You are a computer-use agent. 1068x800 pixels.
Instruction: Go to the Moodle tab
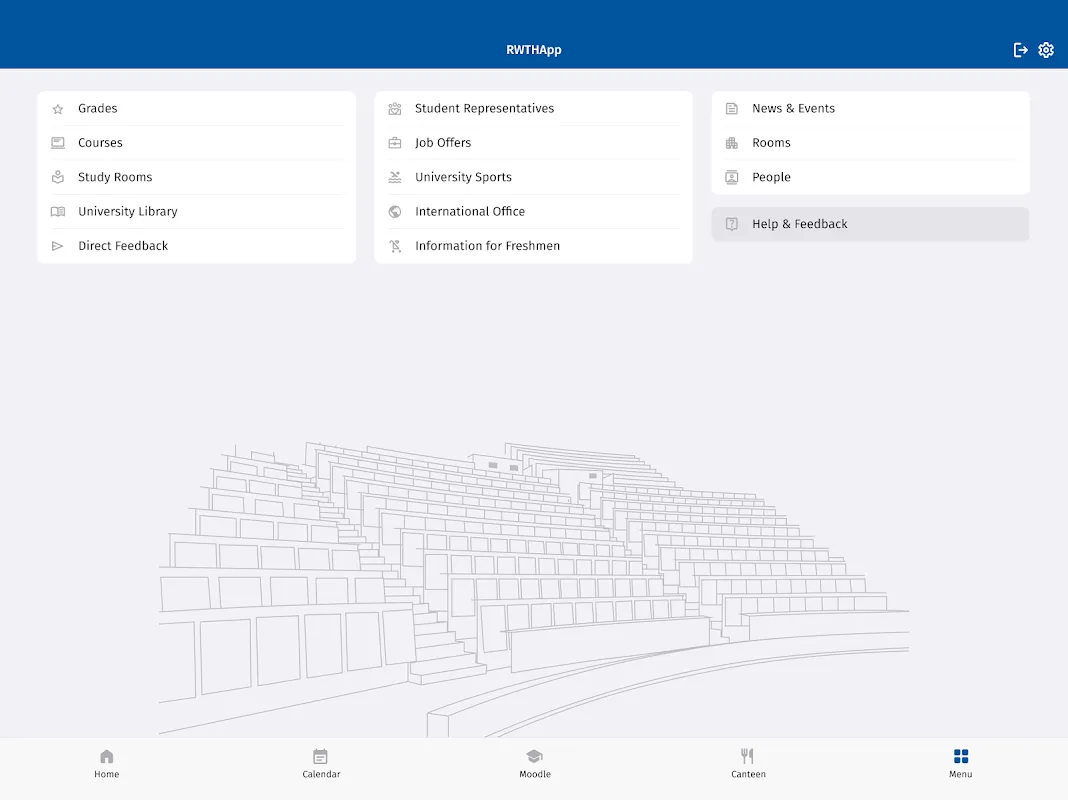click(x=535, y=763)
